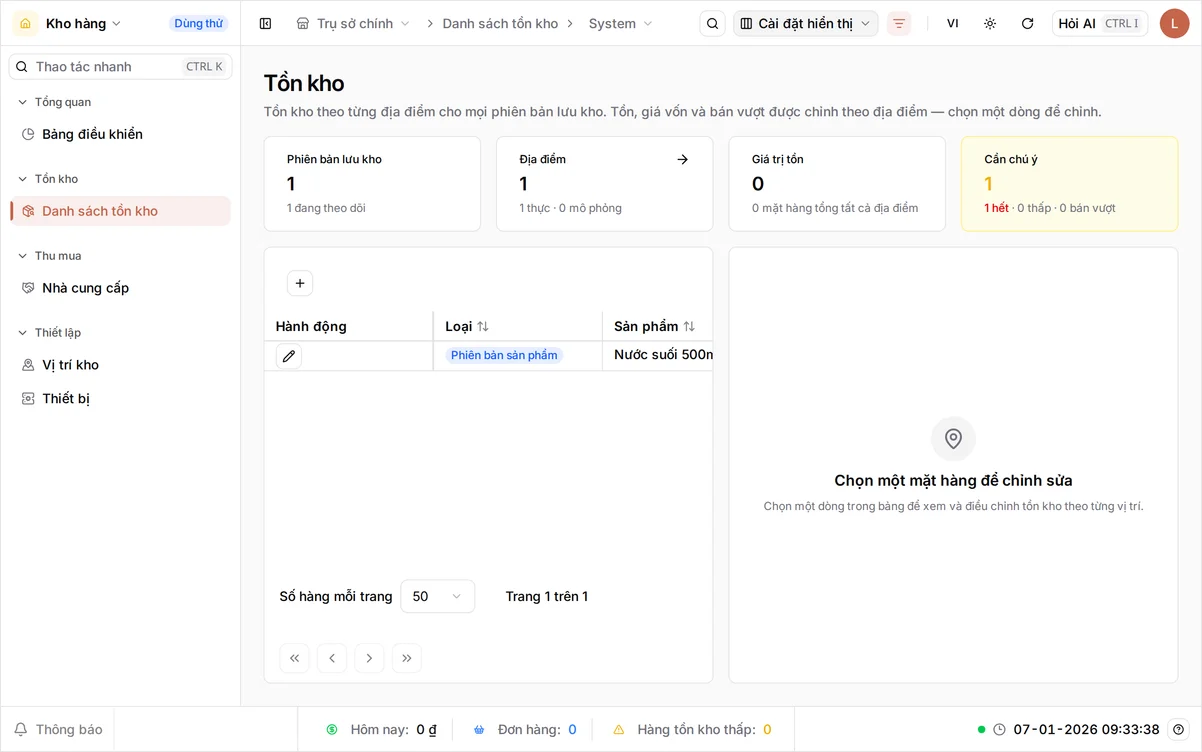Click the arrow on Địa điểm card
This screenshot has height=752, width=1202.
click(x=682, y=159)
